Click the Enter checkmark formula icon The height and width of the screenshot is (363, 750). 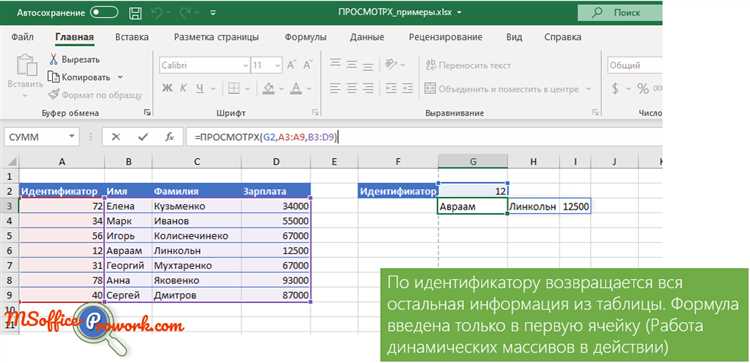[x=143, y=137]
